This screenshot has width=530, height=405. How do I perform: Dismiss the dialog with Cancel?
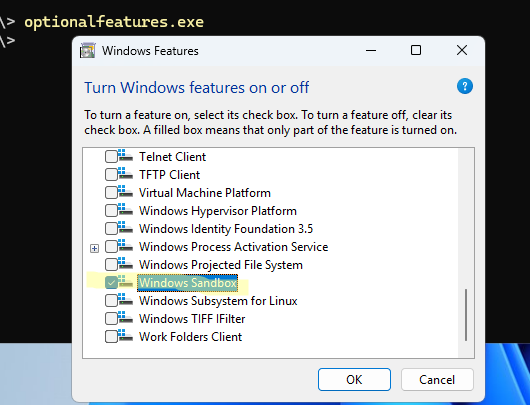(437, 380)
